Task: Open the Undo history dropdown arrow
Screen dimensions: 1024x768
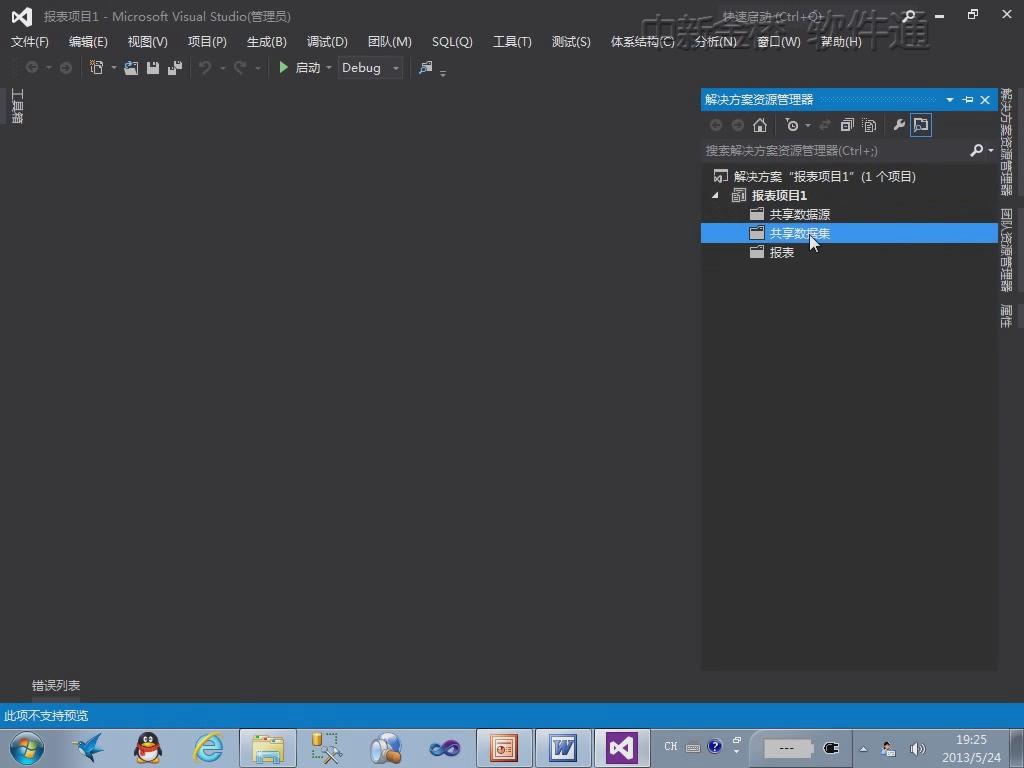Action: pyautogui.click(x=223, y=68)
